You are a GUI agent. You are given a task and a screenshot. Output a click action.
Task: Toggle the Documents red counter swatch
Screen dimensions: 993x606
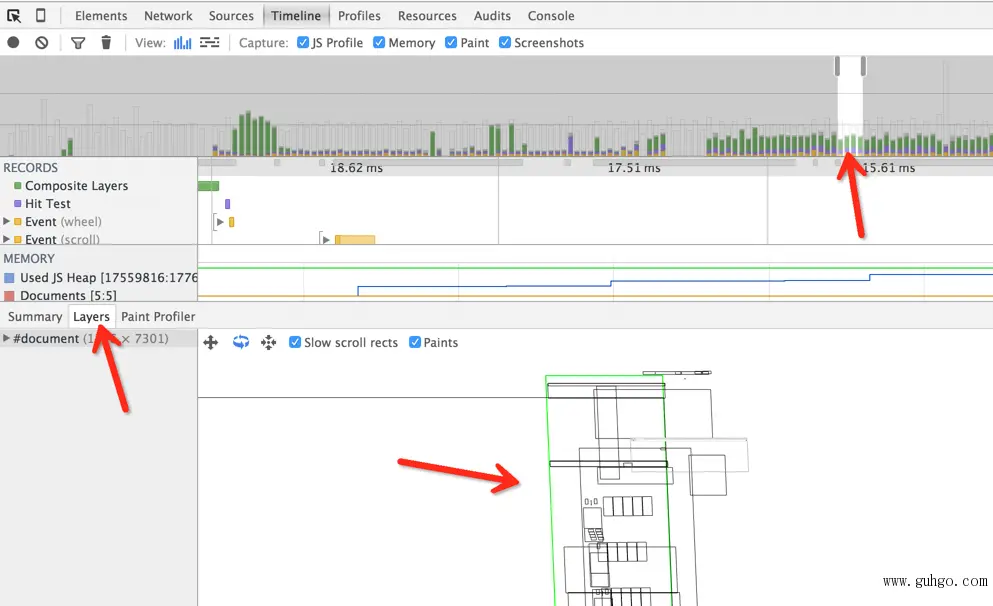[x=9, y=296]
